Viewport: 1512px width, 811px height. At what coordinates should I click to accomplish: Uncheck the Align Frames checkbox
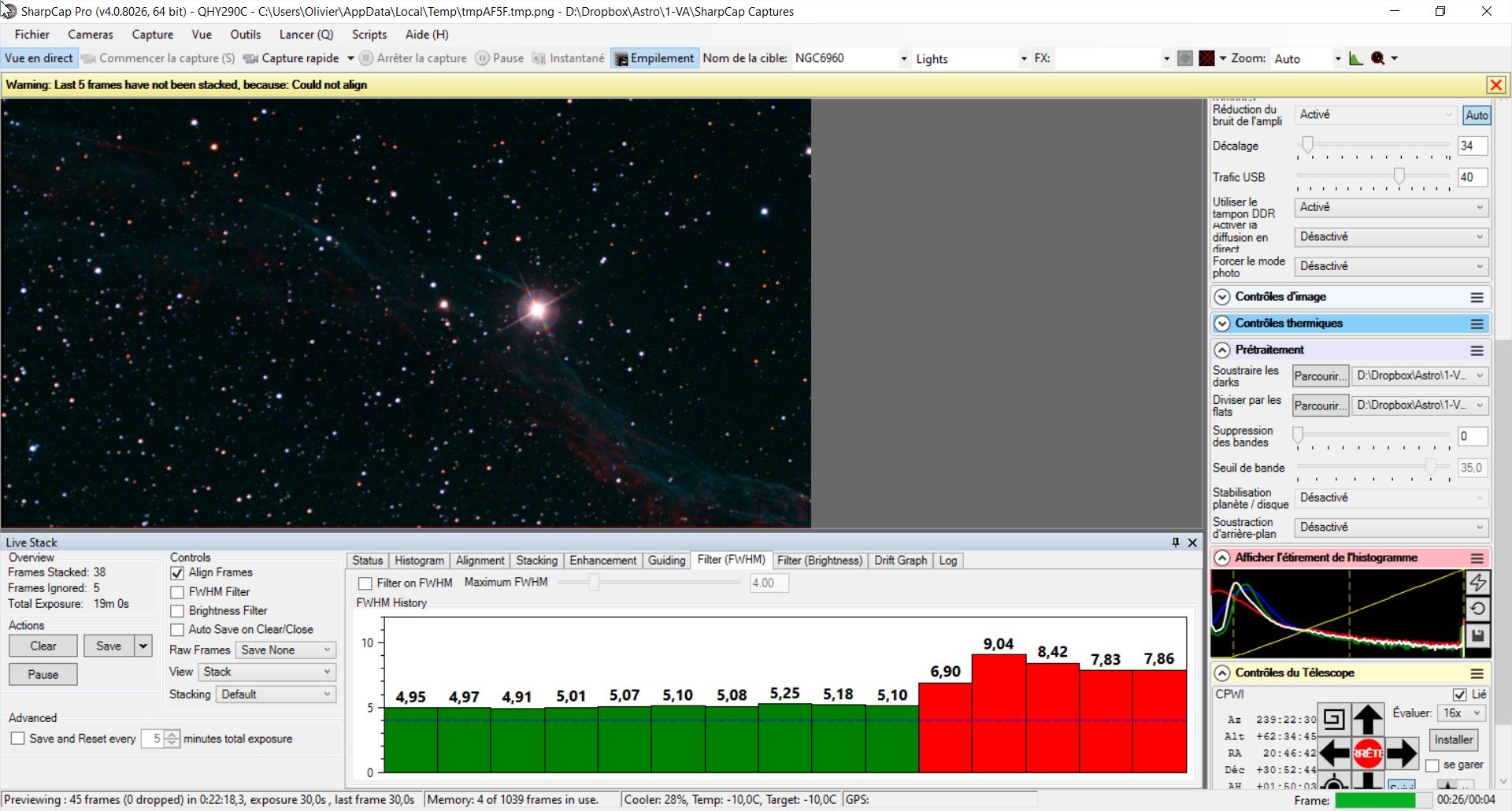point(177,573)
